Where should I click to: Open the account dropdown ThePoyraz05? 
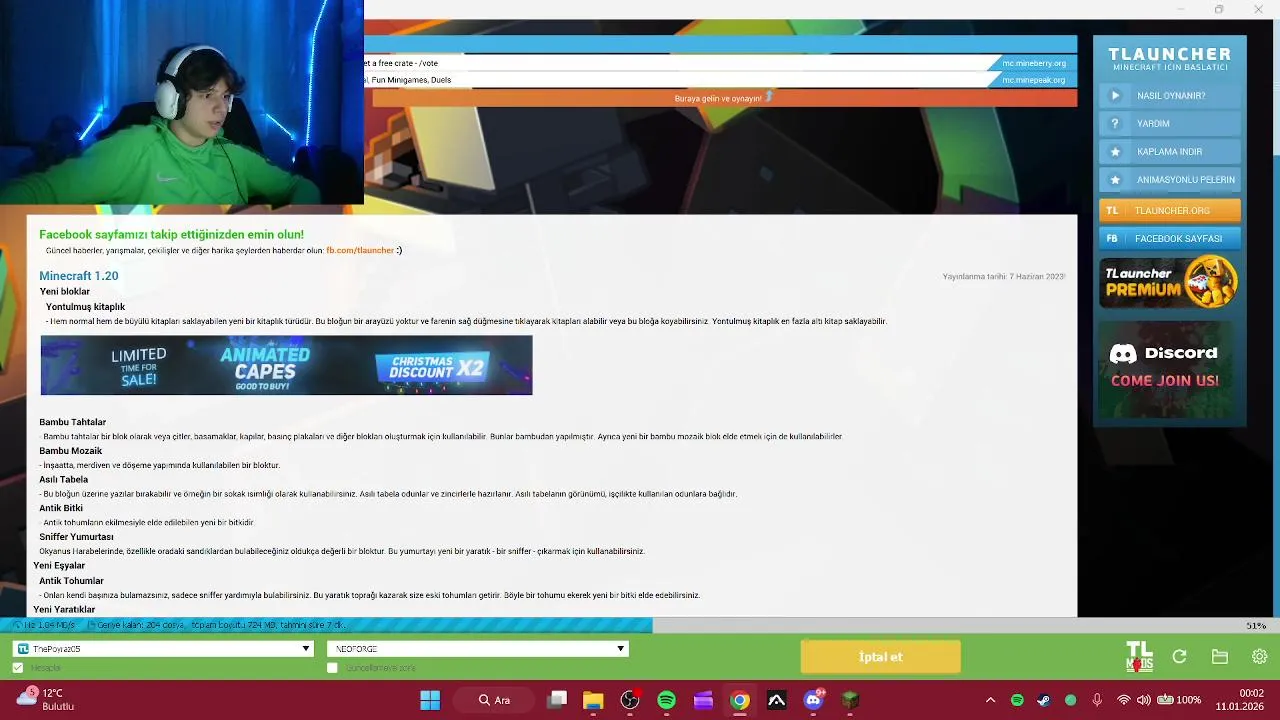point(163,649)
